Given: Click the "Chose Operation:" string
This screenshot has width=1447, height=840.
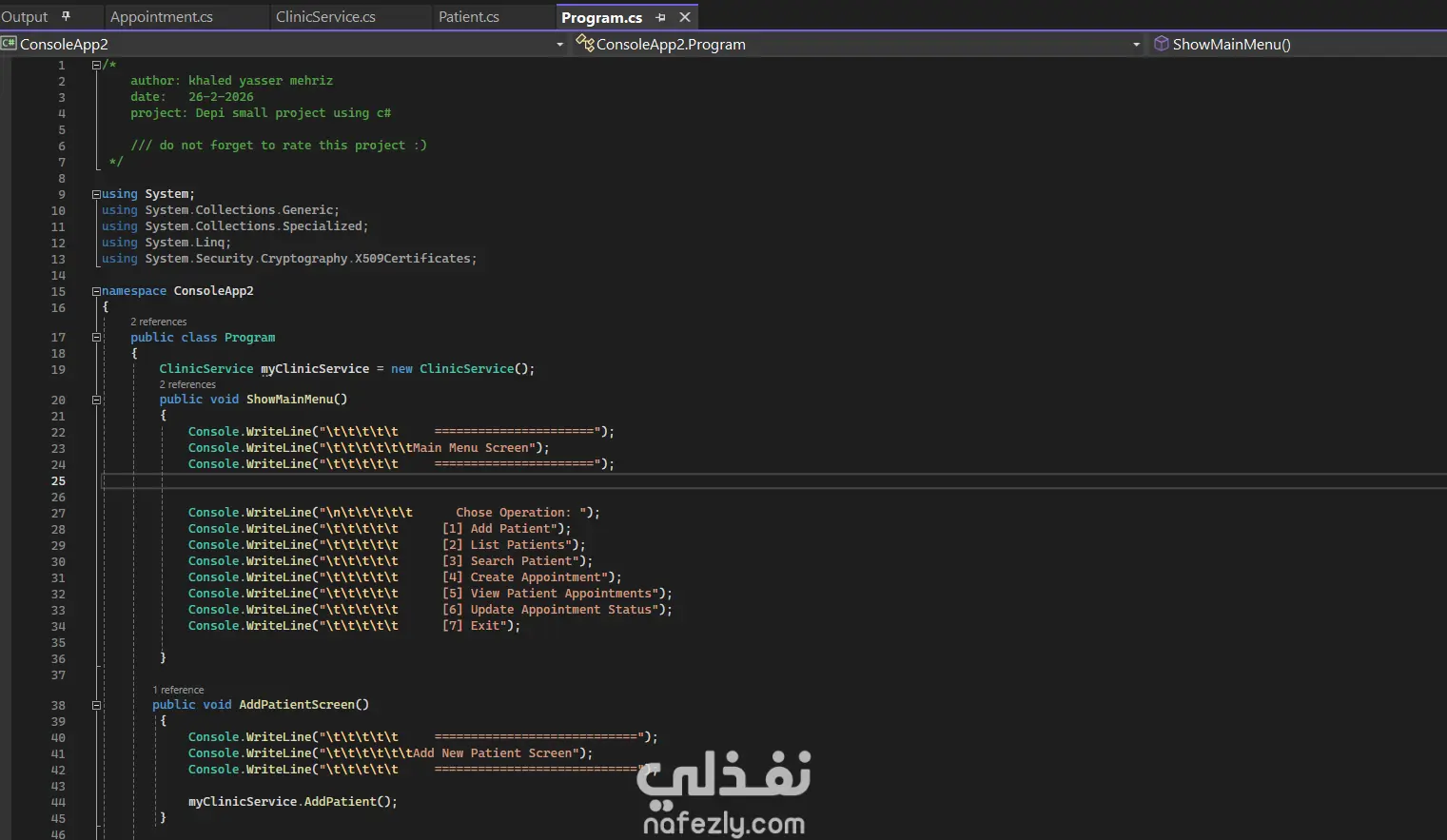Looking at the screenshot, I should click(x=514, y=513).
